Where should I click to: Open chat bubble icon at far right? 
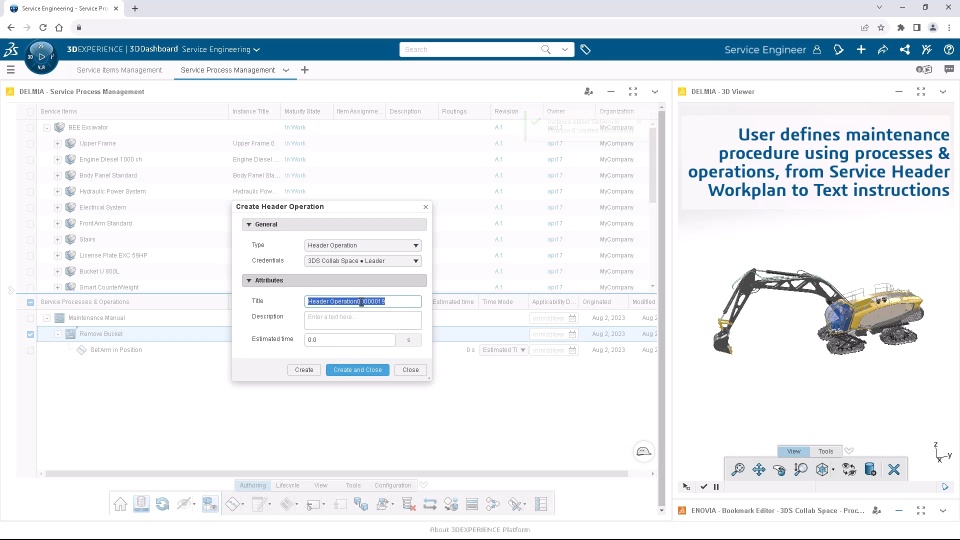949,70
